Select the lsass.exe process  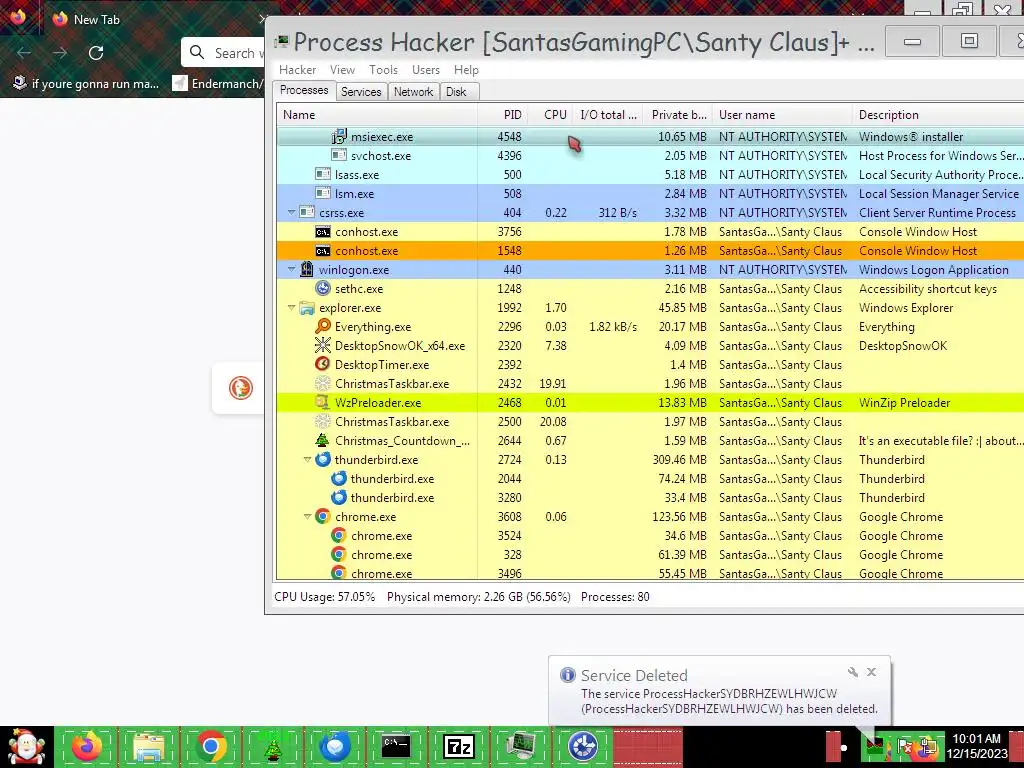coord(650,174)
